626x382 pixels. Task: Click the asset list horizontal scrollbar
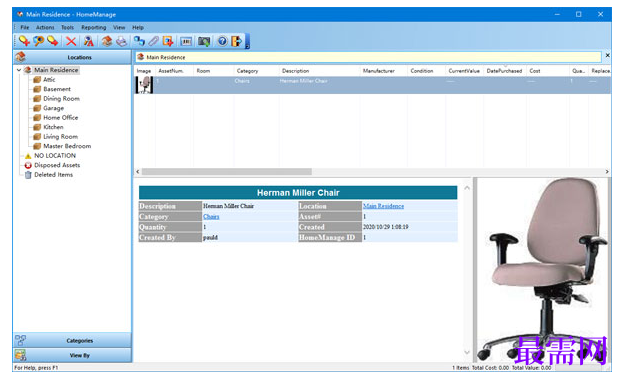point(227,172)
